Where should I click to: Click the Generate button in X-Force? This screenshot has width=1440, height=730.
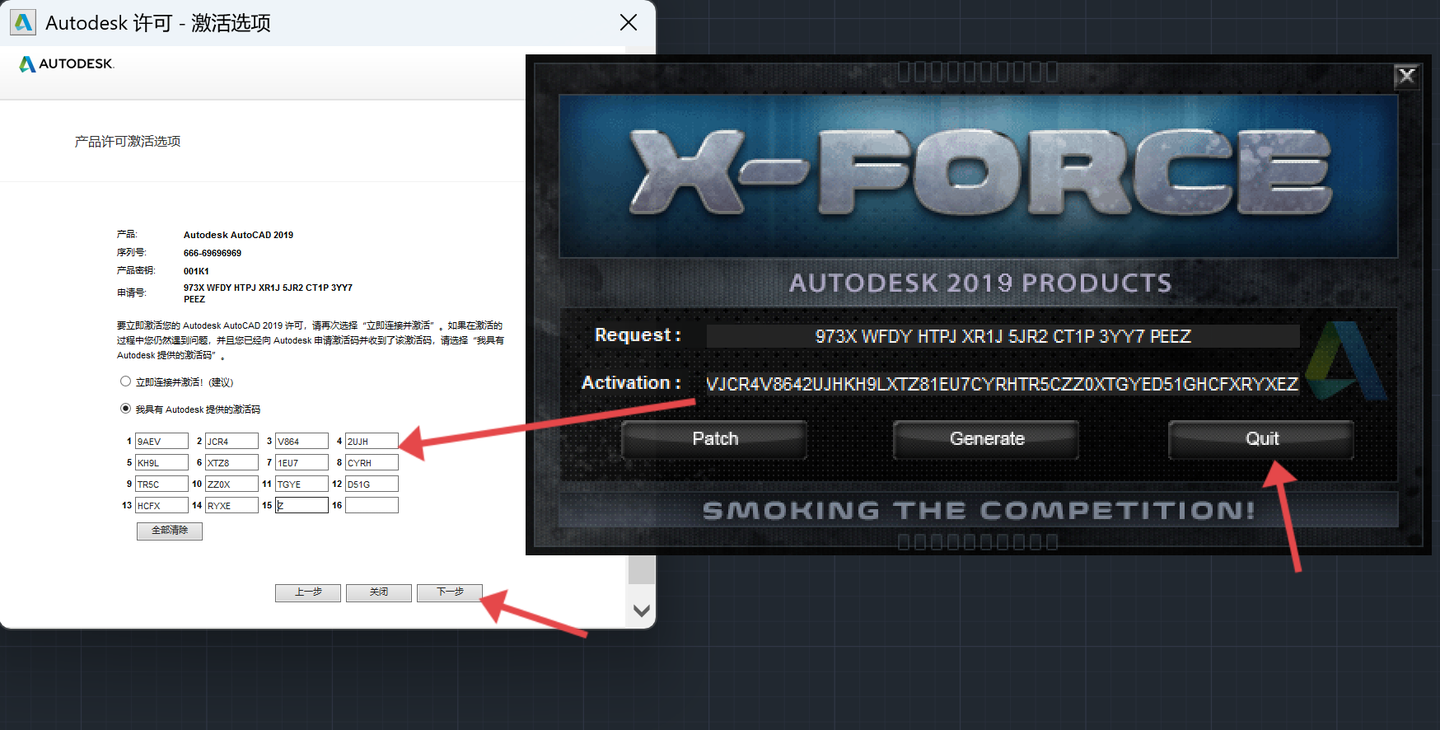[987, 439]
